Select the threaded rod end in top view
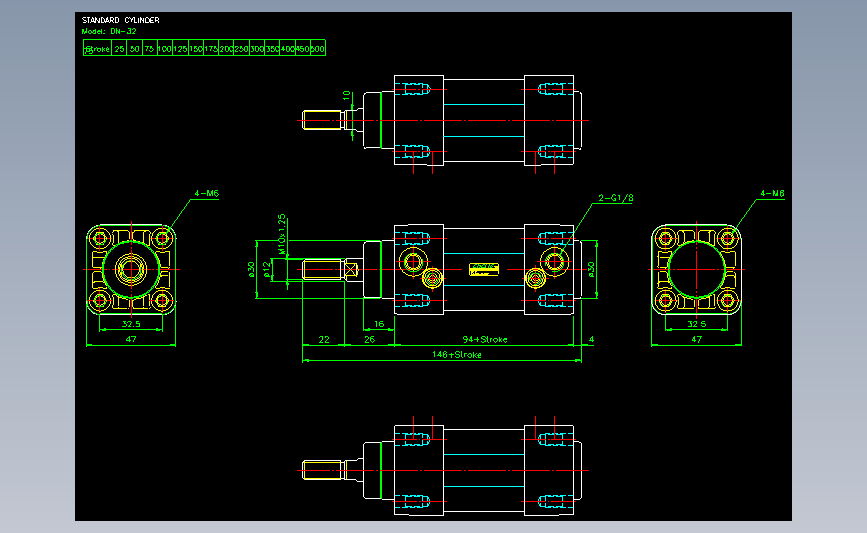The width and height of the screenshot is (867, 533). (322, 120)
